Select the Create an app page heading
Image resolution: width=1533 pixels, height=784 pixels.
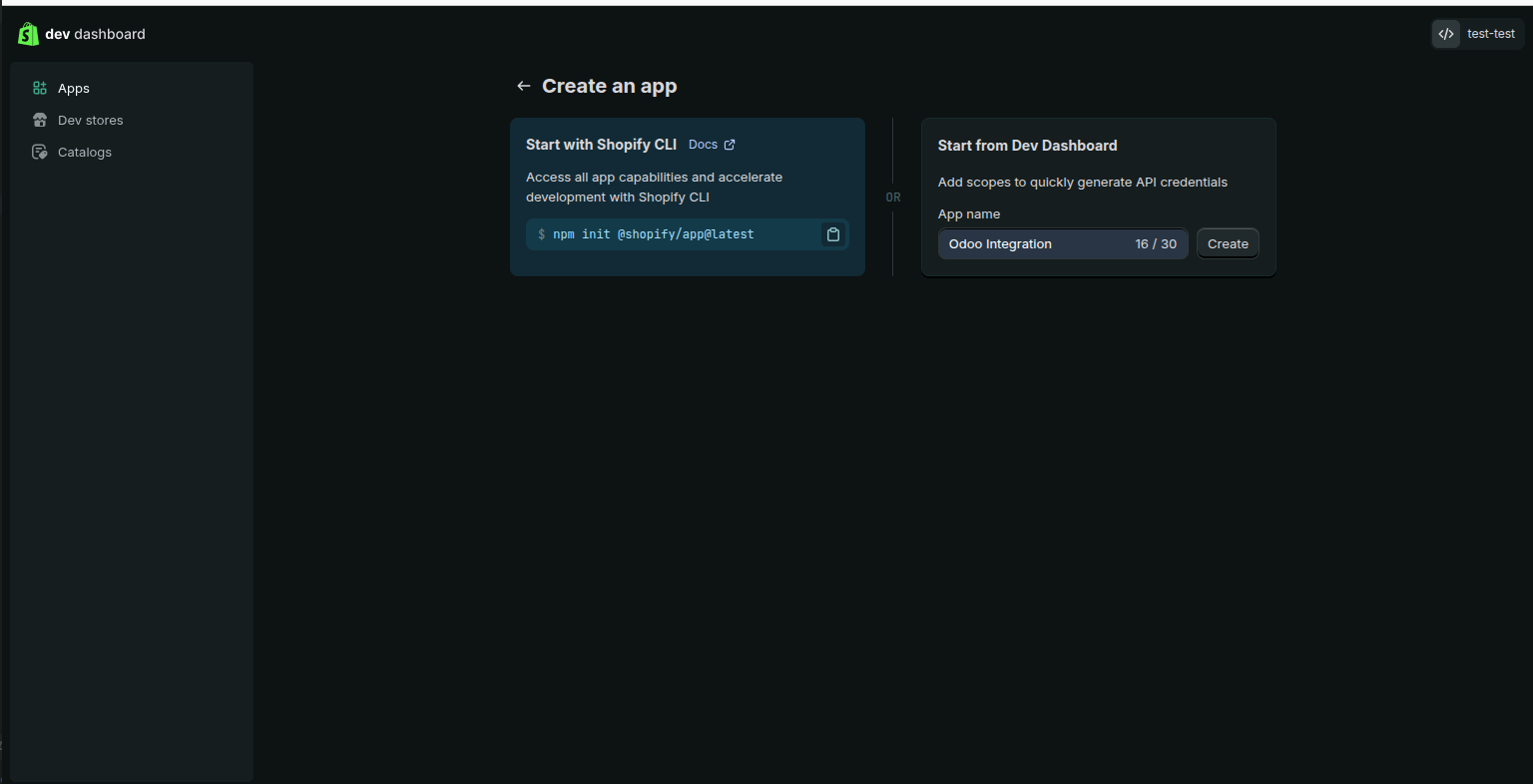[610, 86]
